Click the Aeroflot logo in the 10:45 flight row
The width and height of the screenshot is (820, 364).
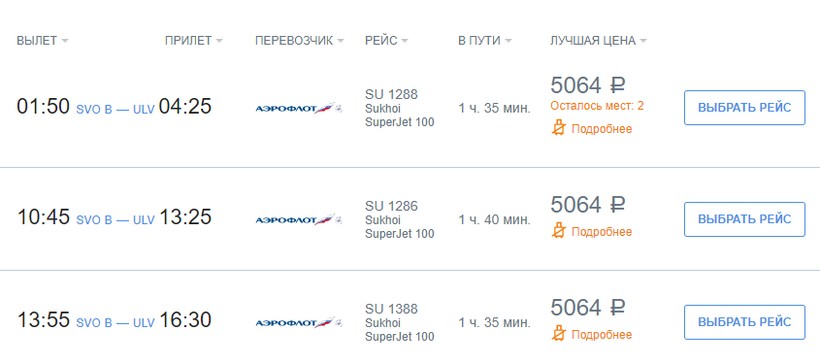click(x=299, y=220)
